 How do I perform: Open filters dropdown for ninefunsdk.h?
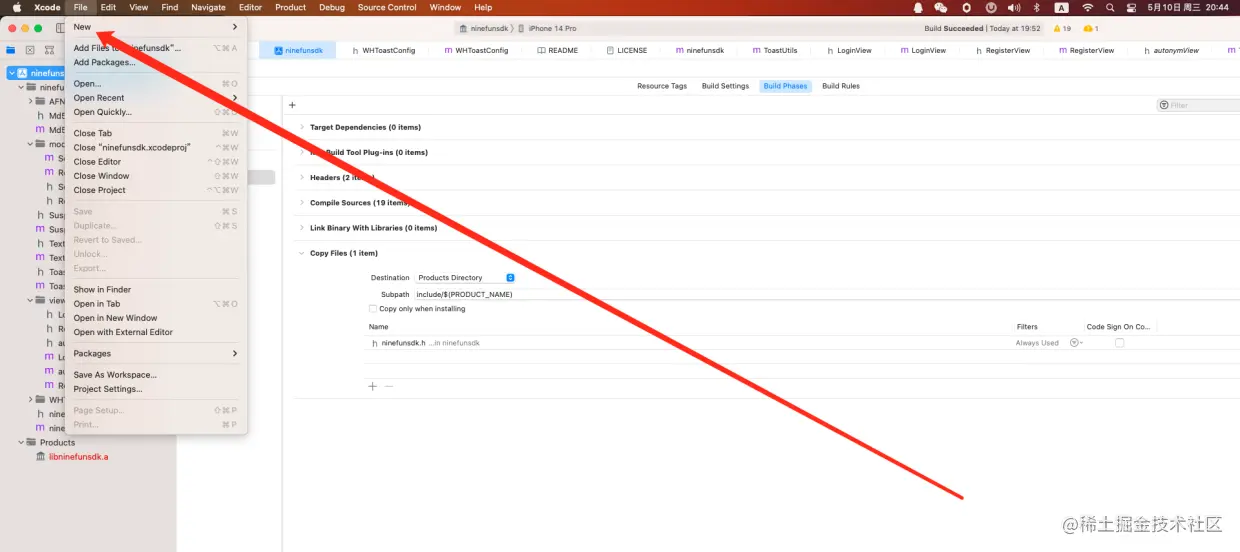(1075, 343)
